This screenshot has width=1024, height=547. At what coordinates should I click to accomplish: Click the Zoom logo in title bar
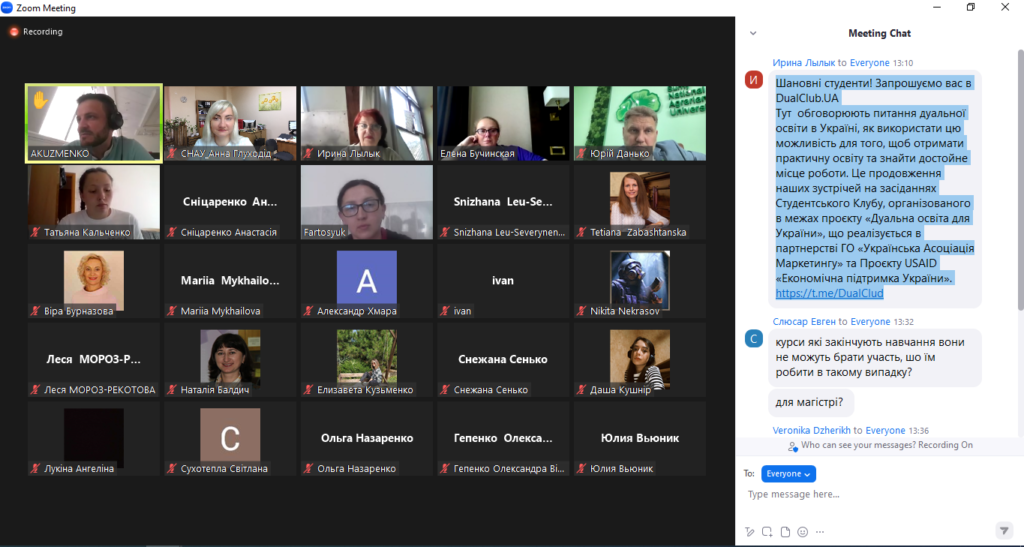click(9, 8)
